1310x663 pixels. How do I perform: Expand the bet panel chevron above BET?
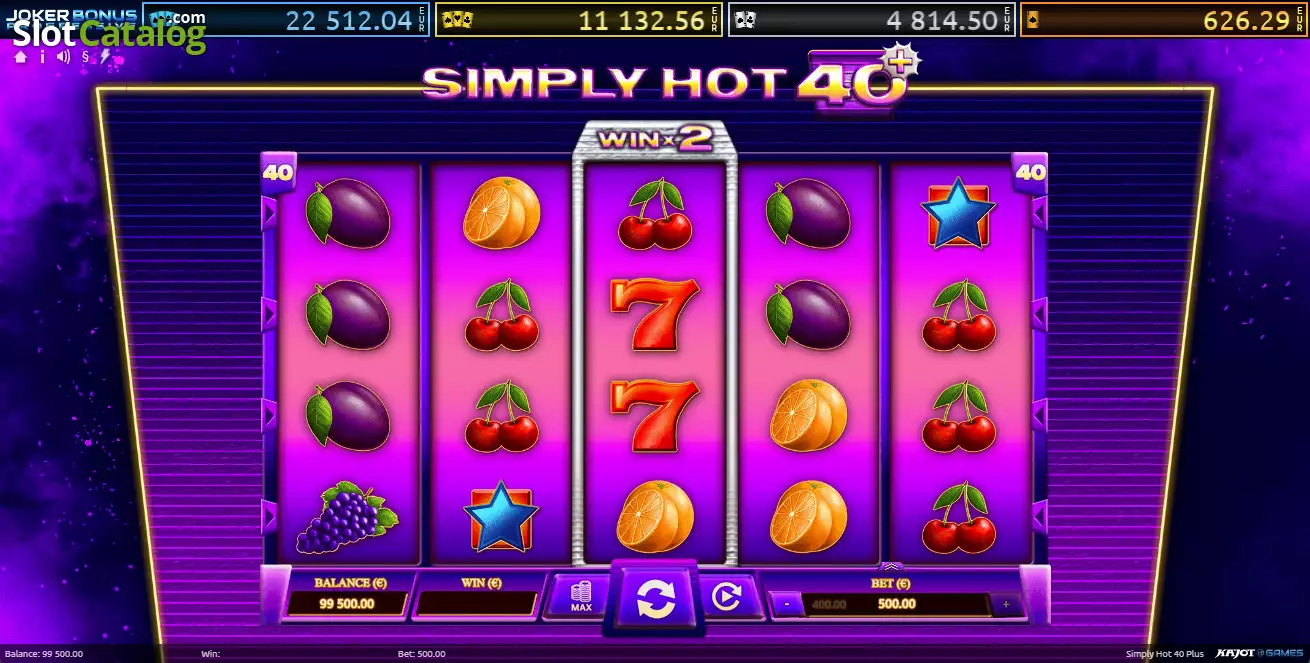(891, 567)
